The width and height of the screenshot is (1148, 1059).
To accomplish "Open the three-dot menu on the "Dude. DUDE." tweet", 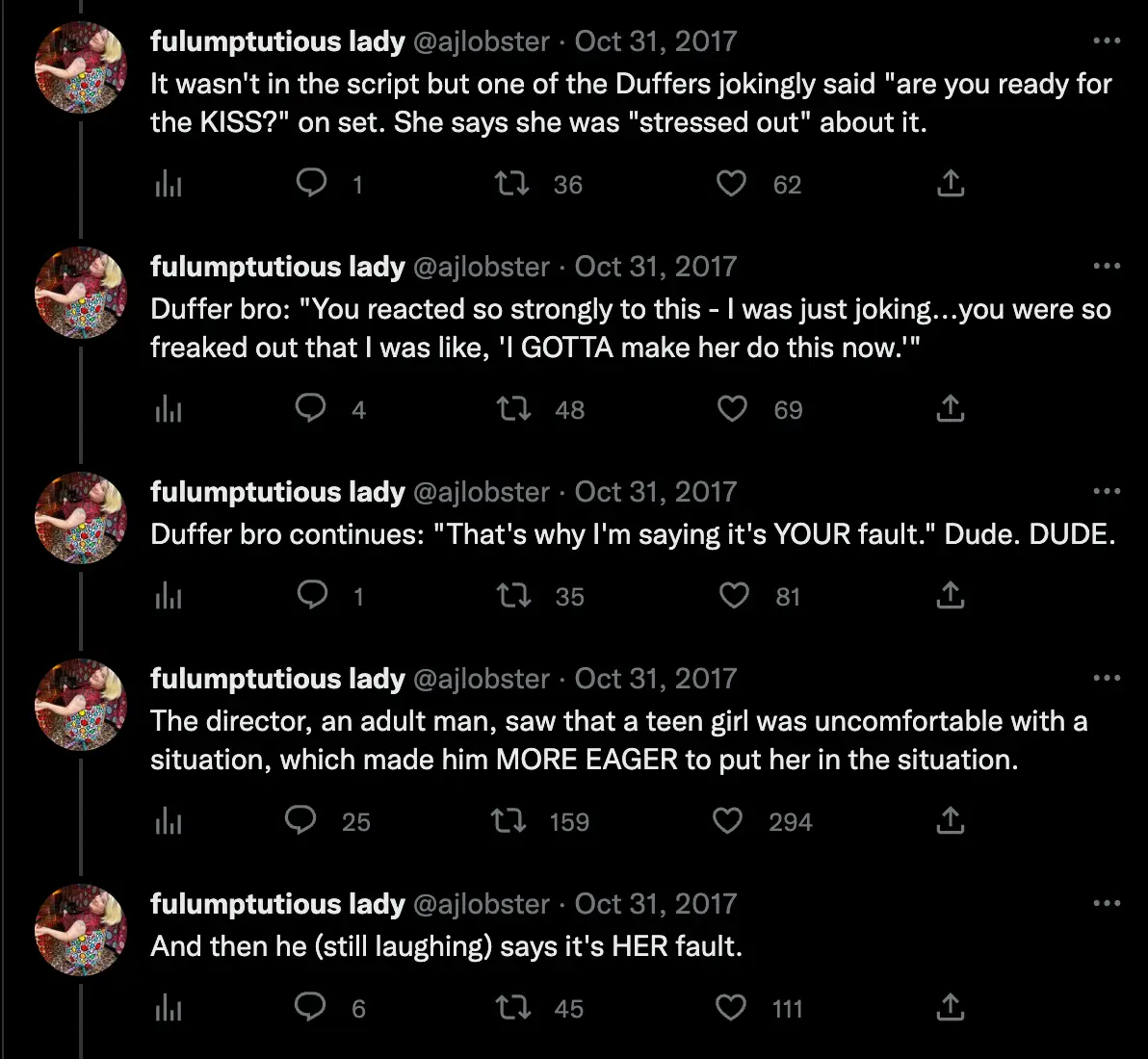I will [x=1108, y=492].
